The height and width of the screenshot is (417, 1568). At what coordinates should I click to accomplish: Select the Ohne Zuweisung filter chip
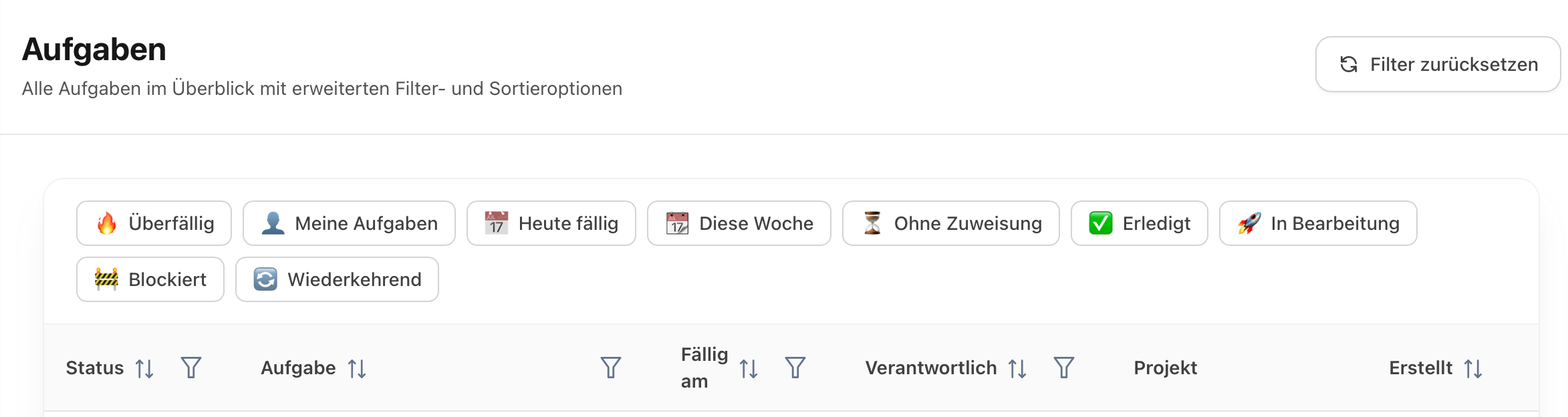pos(950,223)
